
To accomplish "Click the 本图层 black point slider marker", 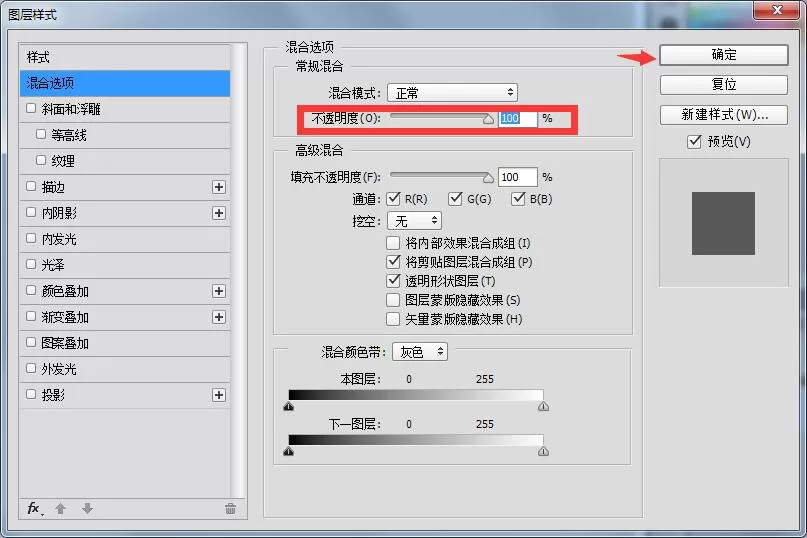I will (x=289, y=407).
